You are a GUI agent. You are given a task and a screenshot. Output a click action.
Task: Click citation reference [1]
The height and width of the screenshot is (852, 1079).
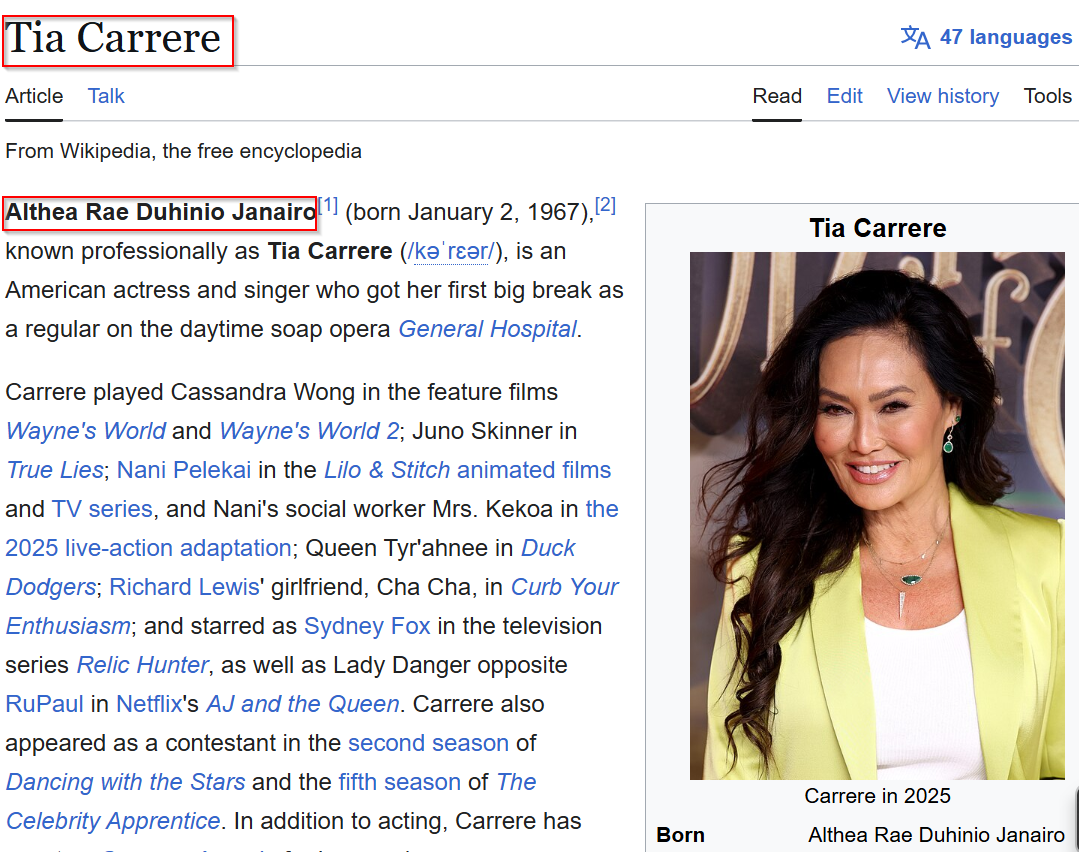click(x=328, y=206)
